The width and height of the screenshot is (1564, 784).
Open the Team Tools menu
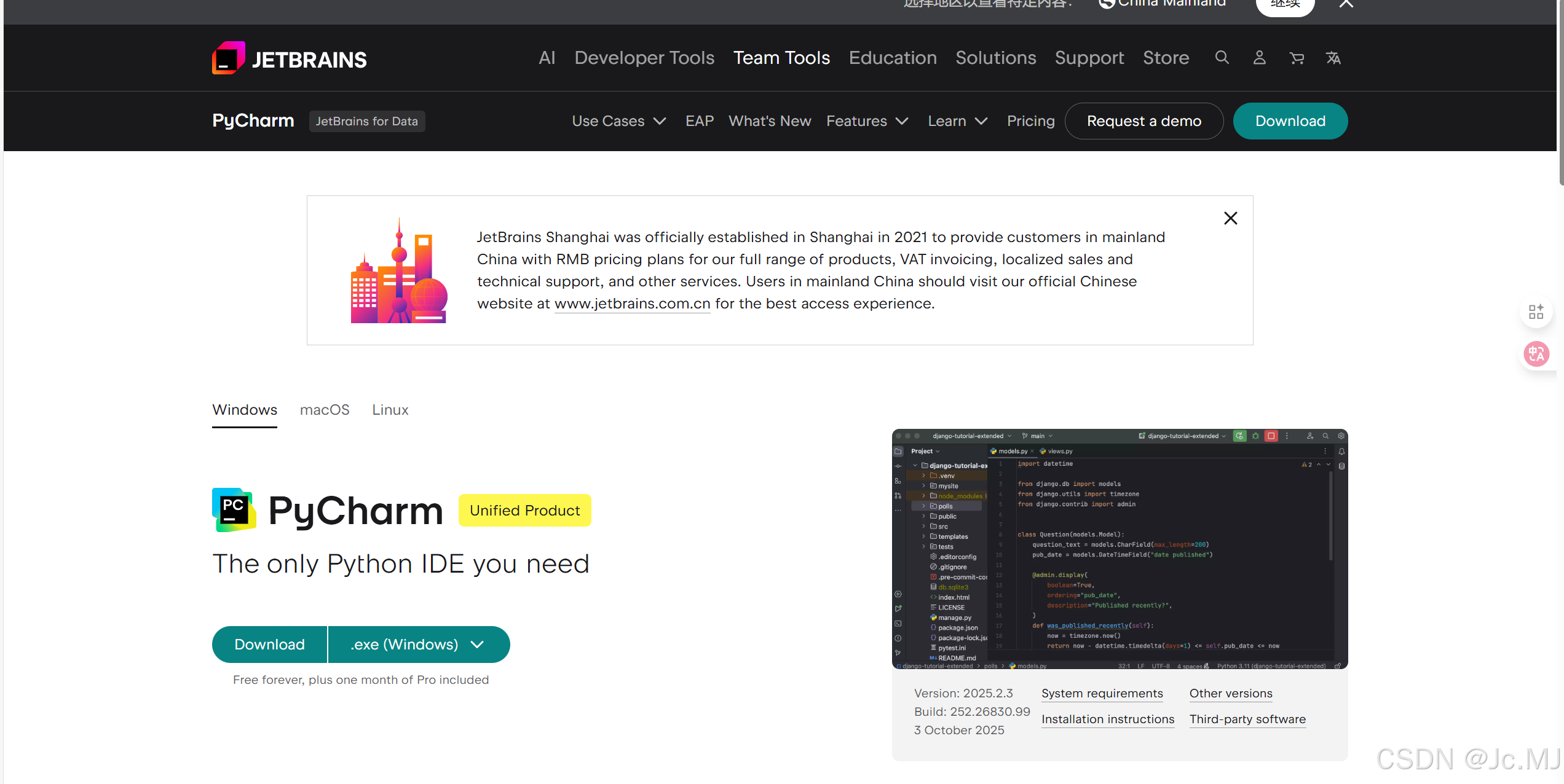click(x=781, y=58)
